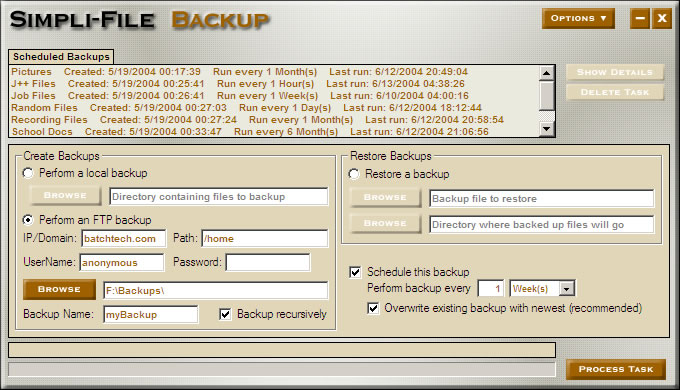
Task: Click the scheduled list scroll down arrow
Action: (546, 128)
